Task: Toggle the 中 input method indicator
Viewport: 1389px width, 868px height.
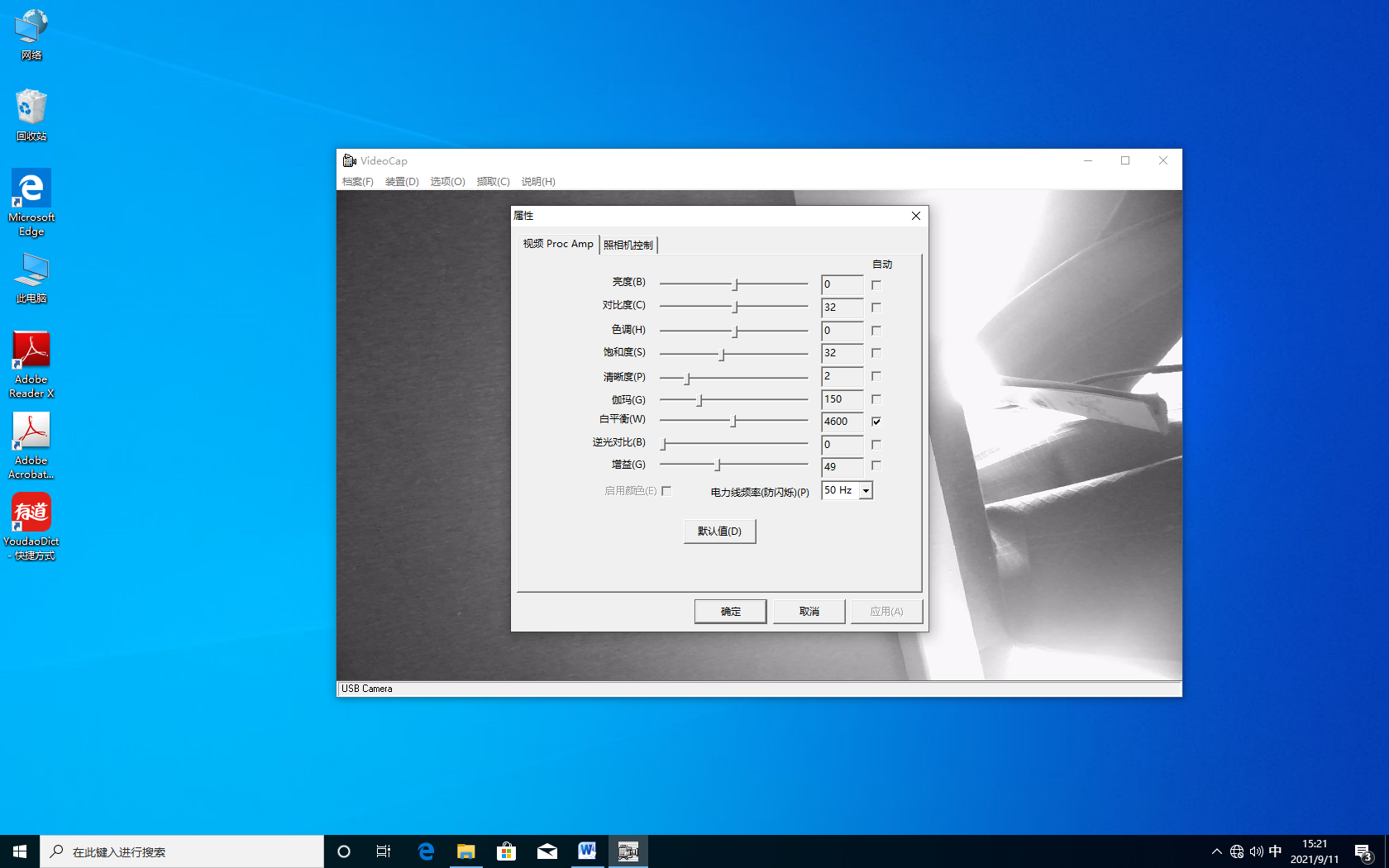Action: pyautogui.click(x=1276, y=851)
